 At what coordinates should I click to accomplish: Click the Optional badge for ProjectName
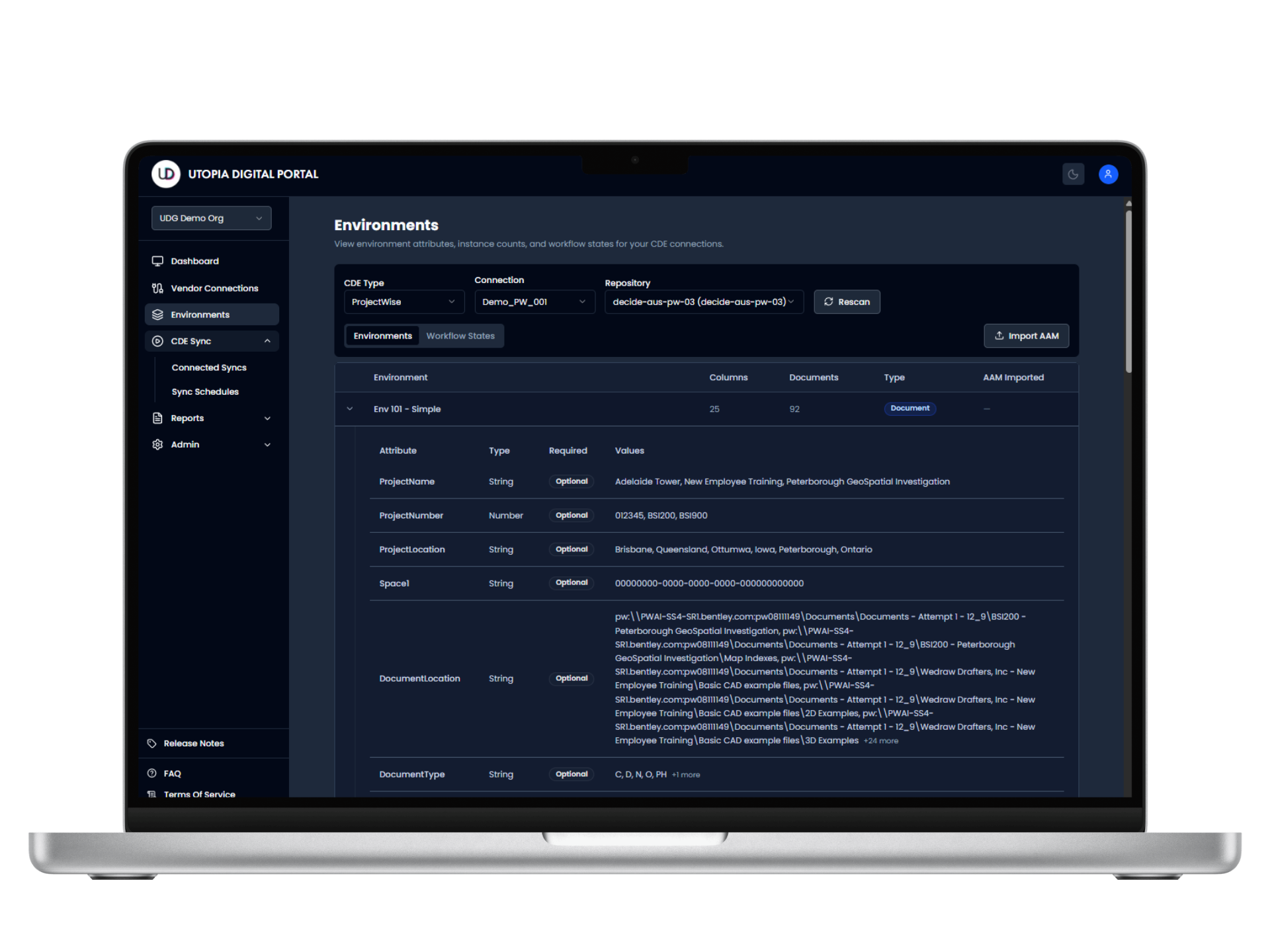pos(571,481)
